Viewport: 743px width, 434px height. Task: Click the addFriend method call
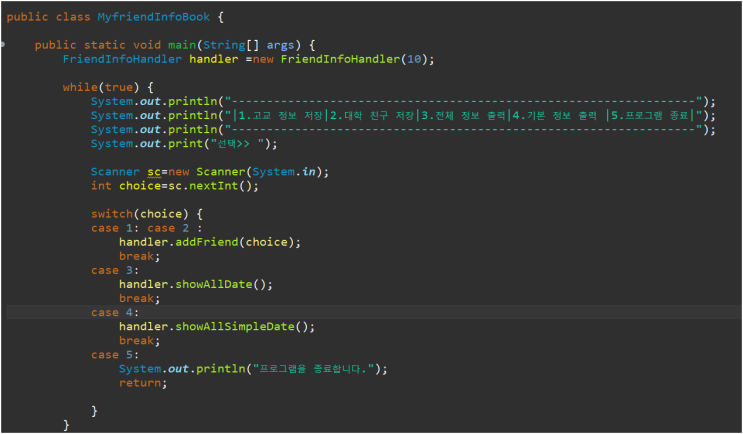click(207, 242)
